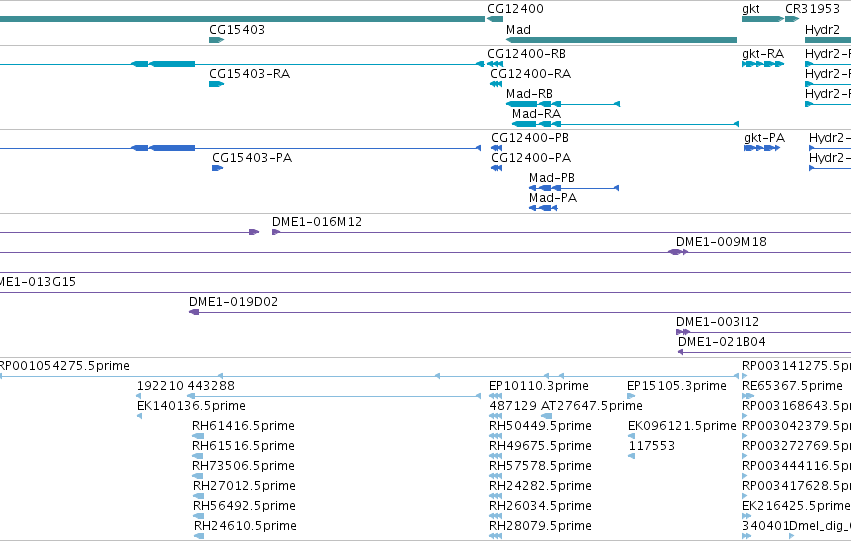Select the Mad-RA transcript label

536,114
